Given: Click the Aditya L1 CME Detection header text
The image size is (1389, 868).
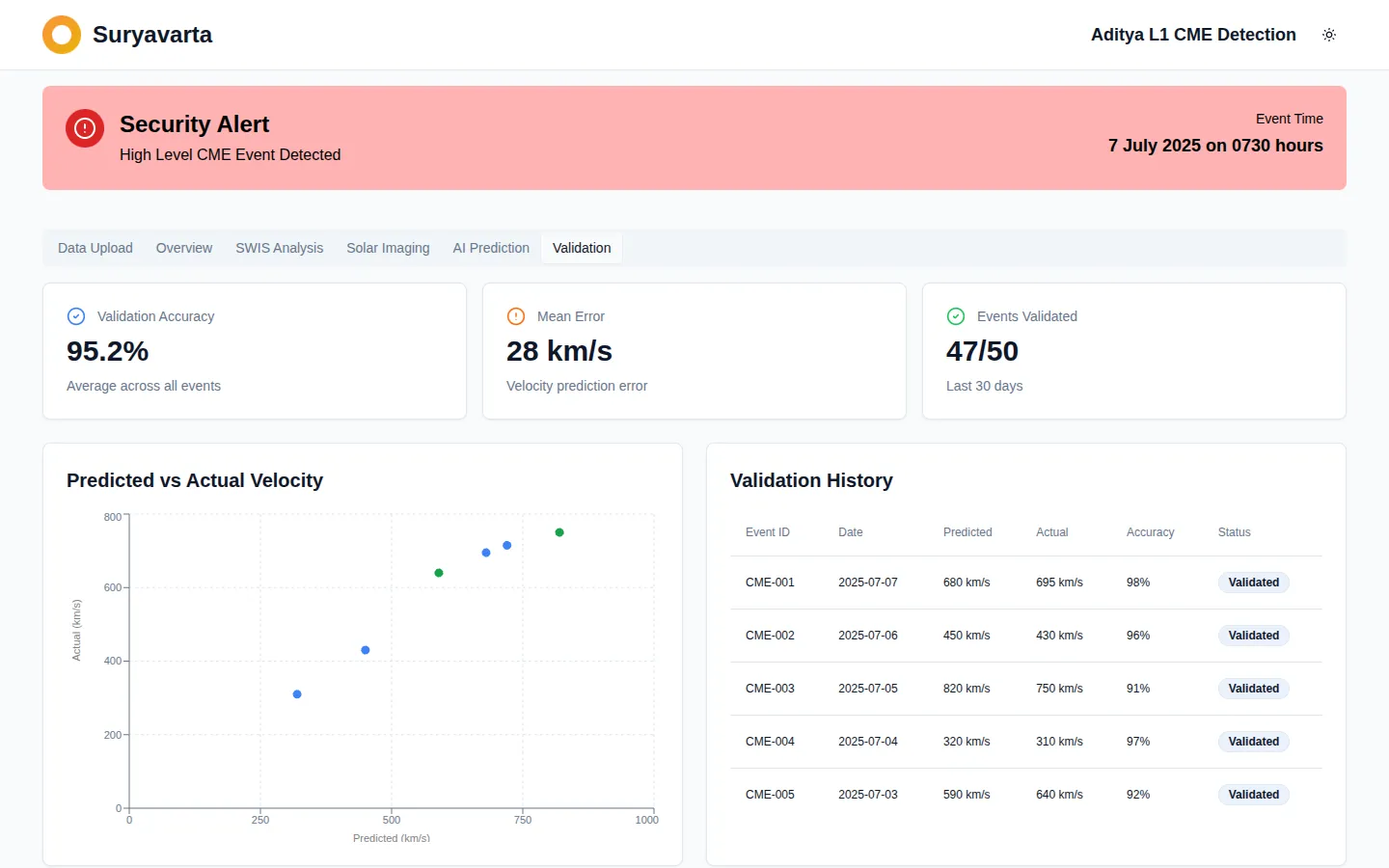Looking at the screenshot, I should (1193, 35).
